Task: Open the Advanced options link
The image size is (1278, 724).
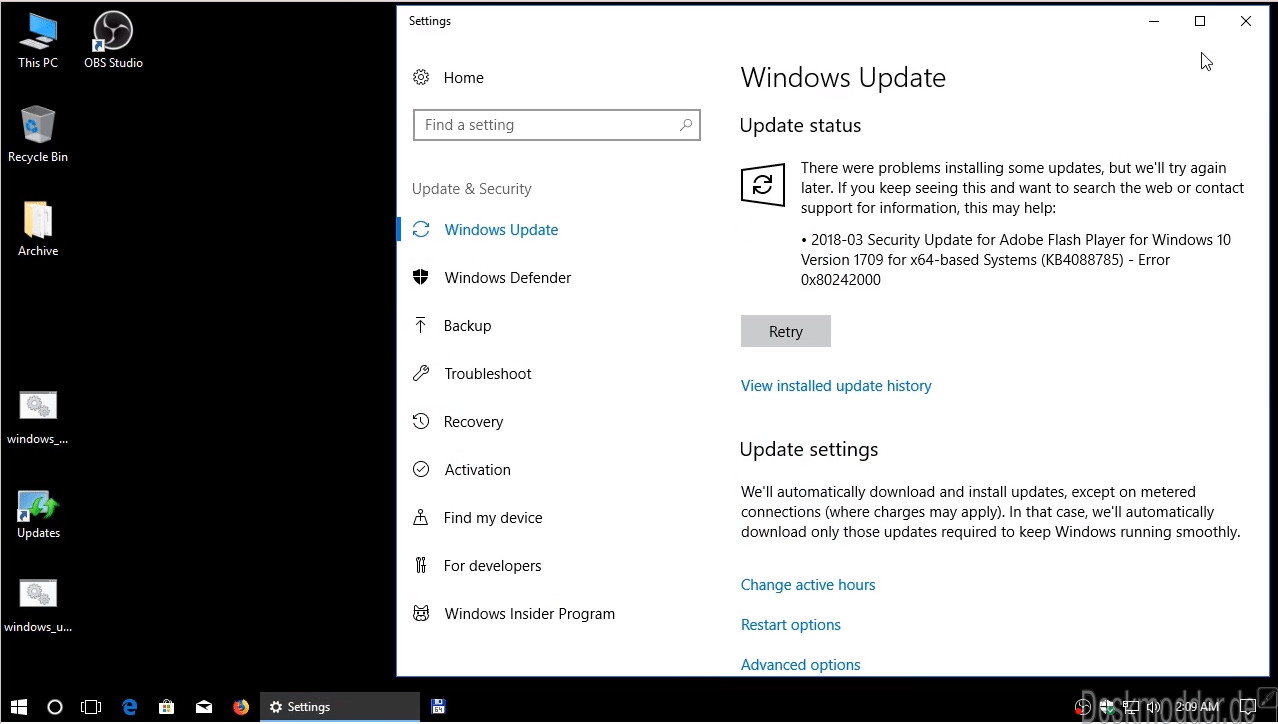Action: coord(801,665)
